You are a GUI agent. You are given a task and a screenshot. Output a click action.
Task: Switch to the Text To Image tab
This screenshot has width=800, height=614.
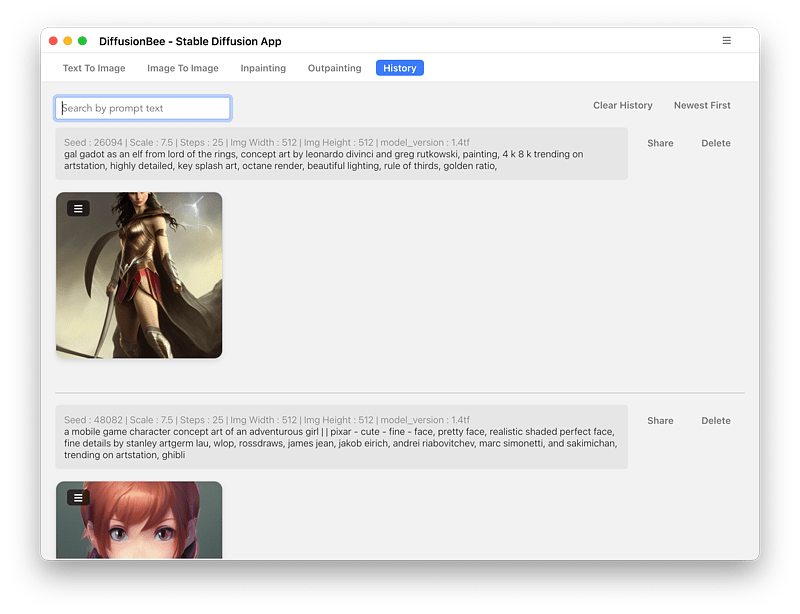(94, 68)
